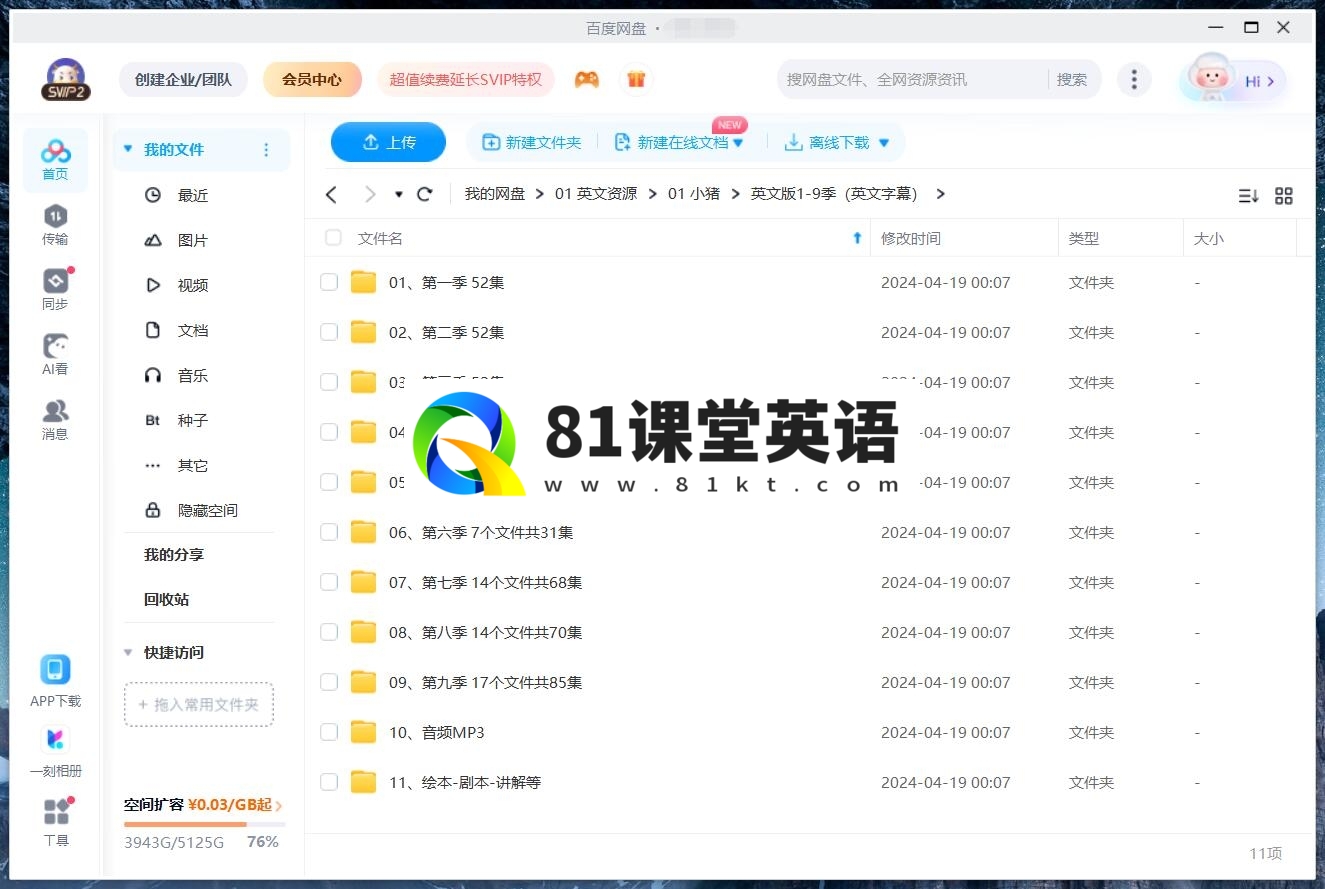Toggle the select-all checkbox in header
This screenshot has width=1325, height=889.
tap(333, 238)
